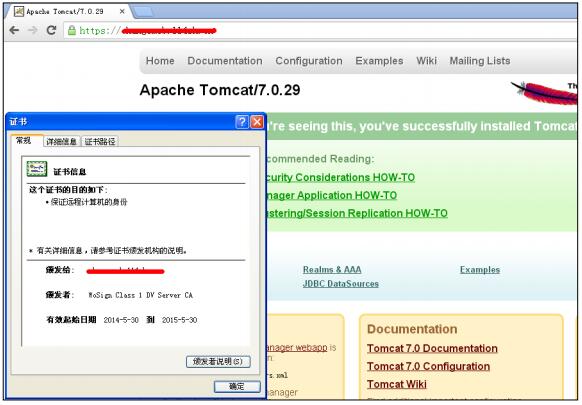The image size is (582, 405).
Task: Follow the JDBC DataSources link
Action: (340, 284)
